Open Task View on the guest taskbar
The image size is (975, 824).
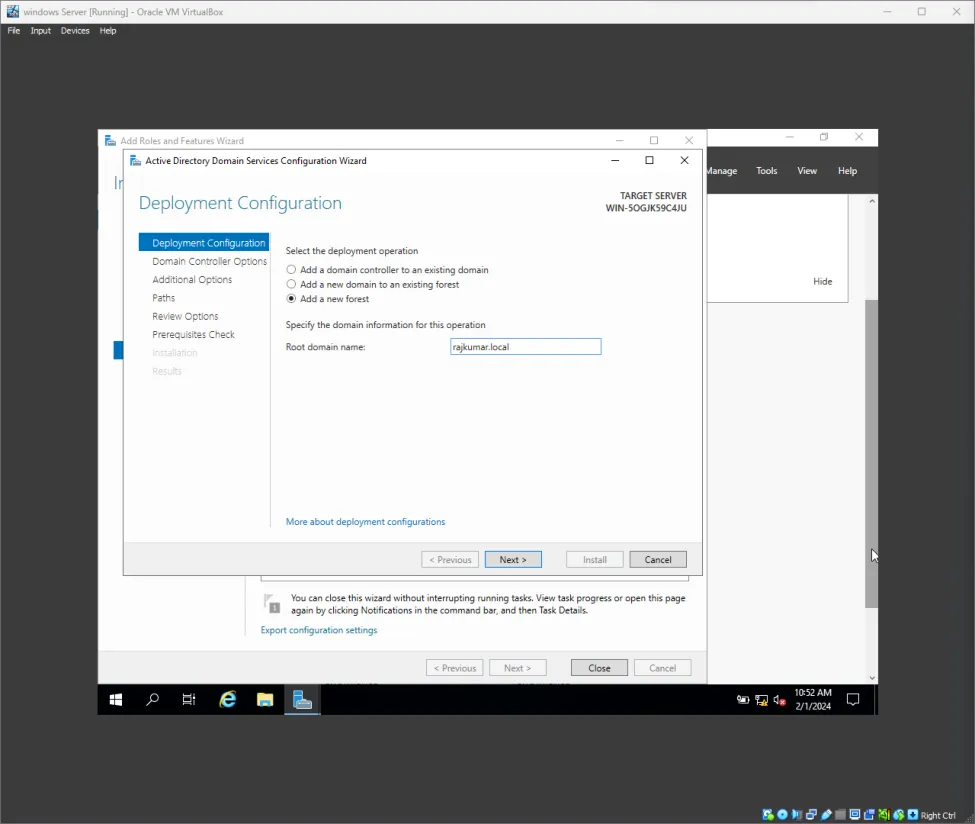[189, 700]
